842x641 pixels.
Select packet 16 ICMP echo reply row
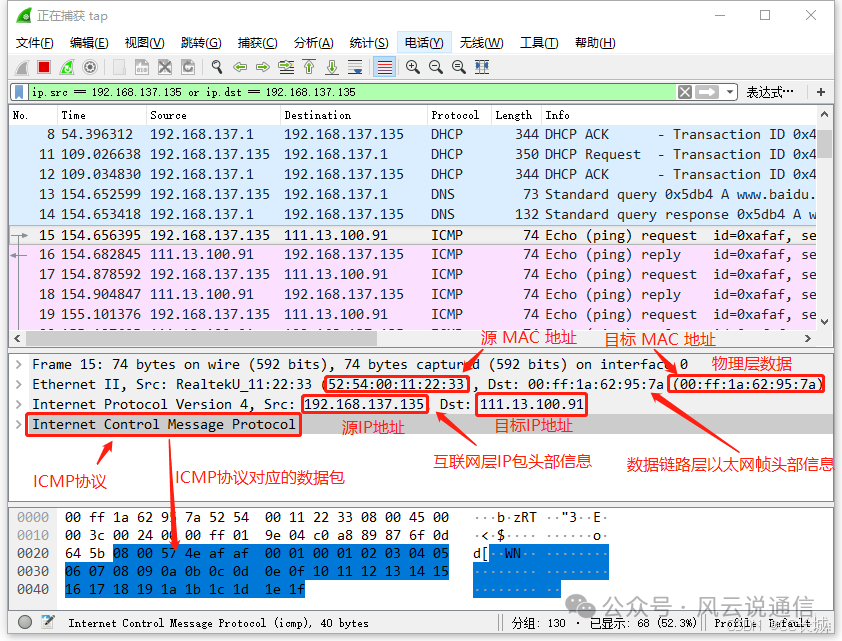click(x=412, y=254)
